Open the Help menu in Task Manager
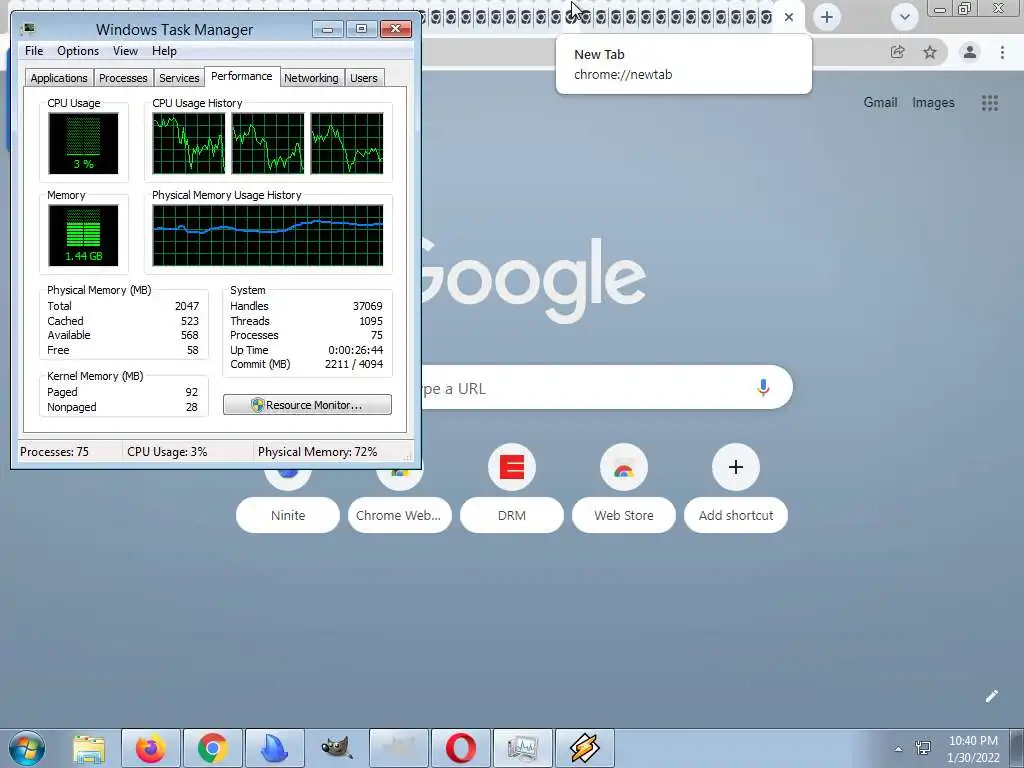1024x768 pixels. pos(164,51)
